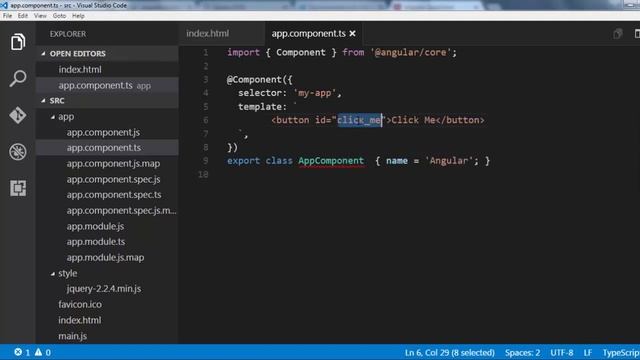Switch to the index.html editor tab

tap(208, 33)
